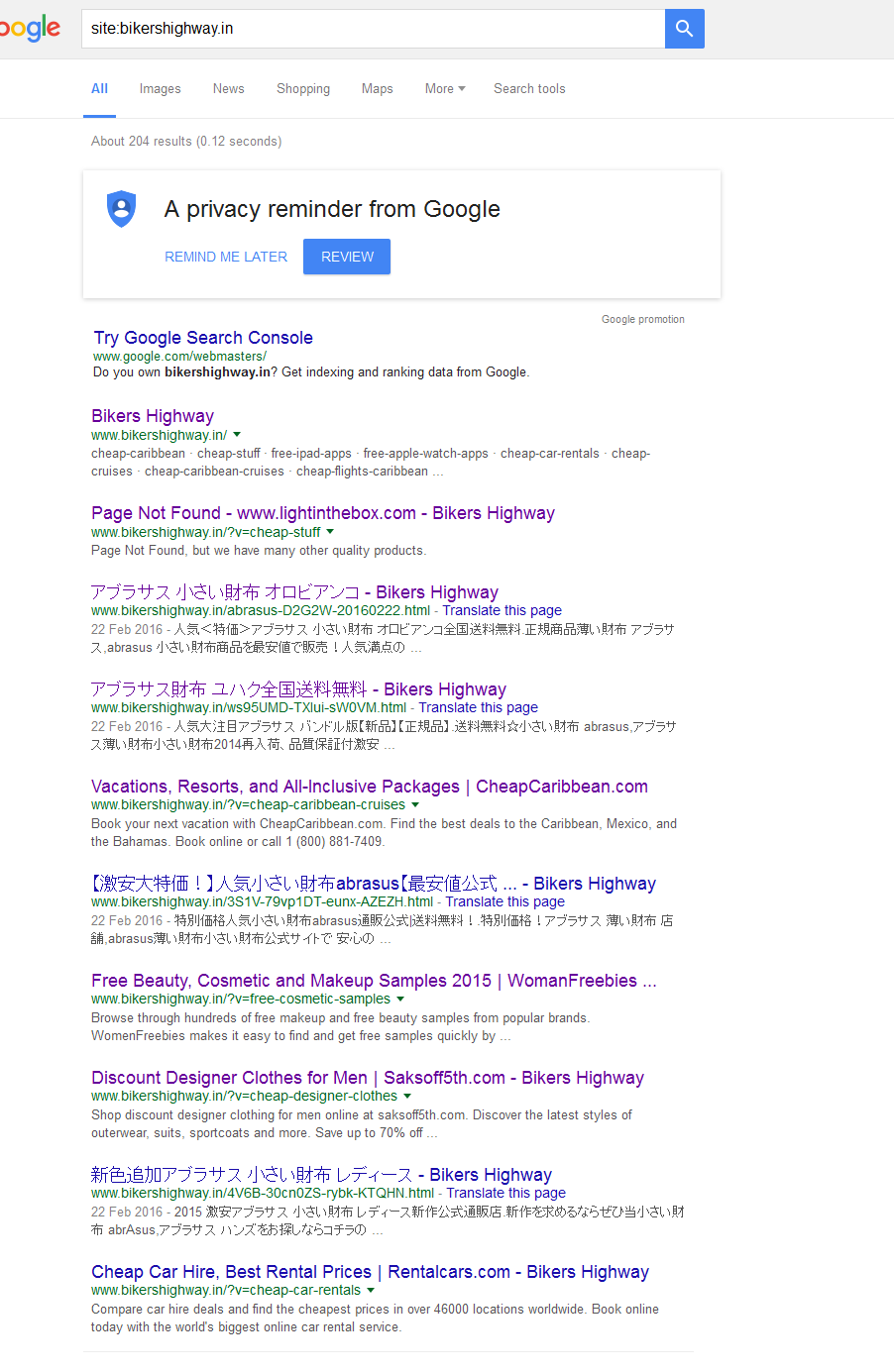Open the WomanFreebies makeup samples result

[x=374, y=981]
